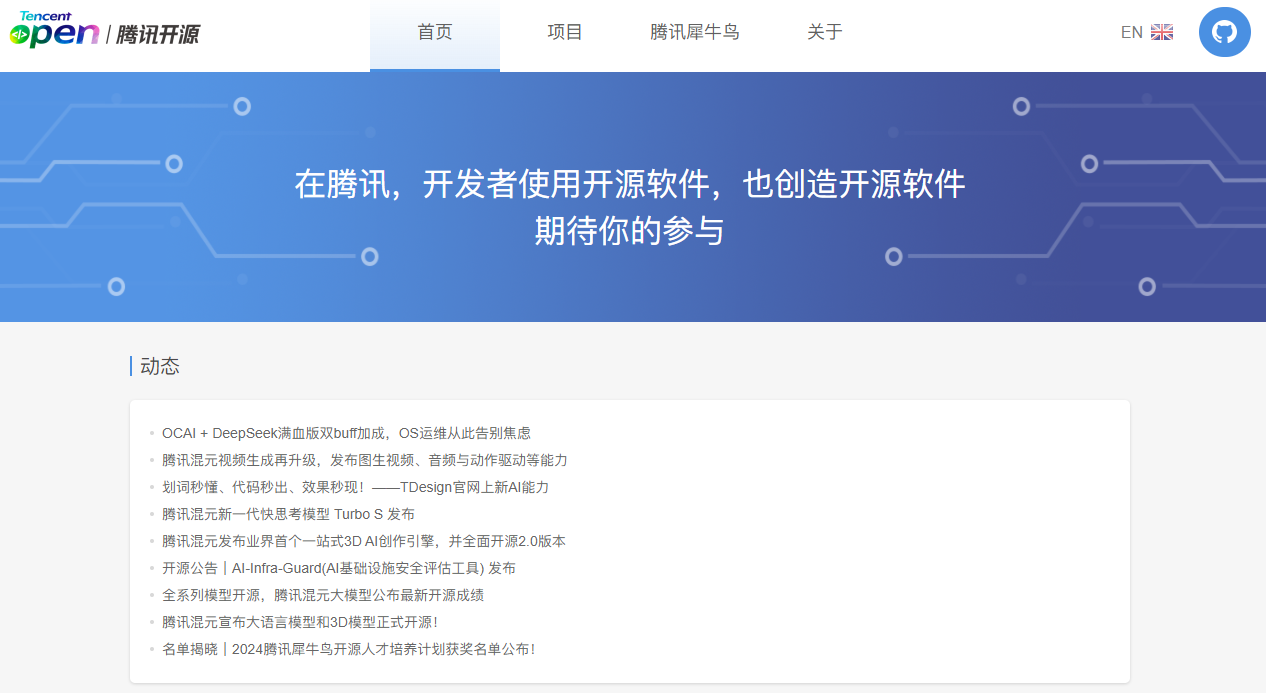Open the TDesign官网上新AI能力 article

[355, 487]
